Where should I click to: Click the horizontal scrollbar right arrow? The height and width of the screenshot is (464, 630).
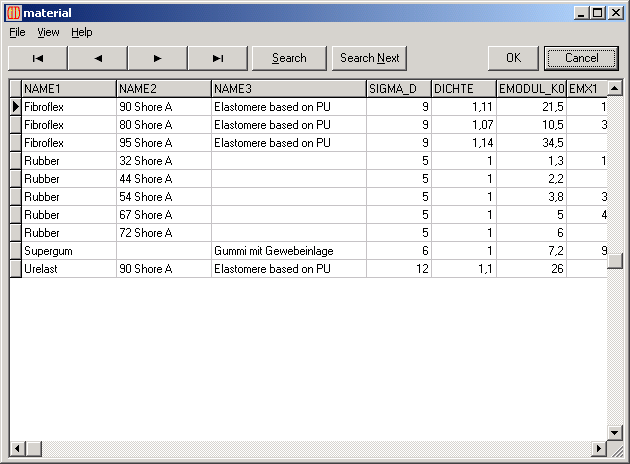coord(599,447)
